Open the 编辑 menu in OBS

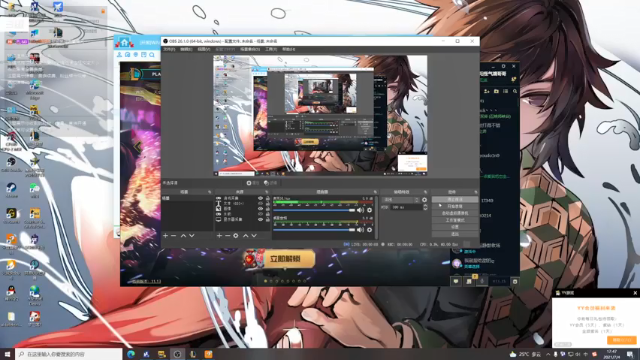pos(186,49)
